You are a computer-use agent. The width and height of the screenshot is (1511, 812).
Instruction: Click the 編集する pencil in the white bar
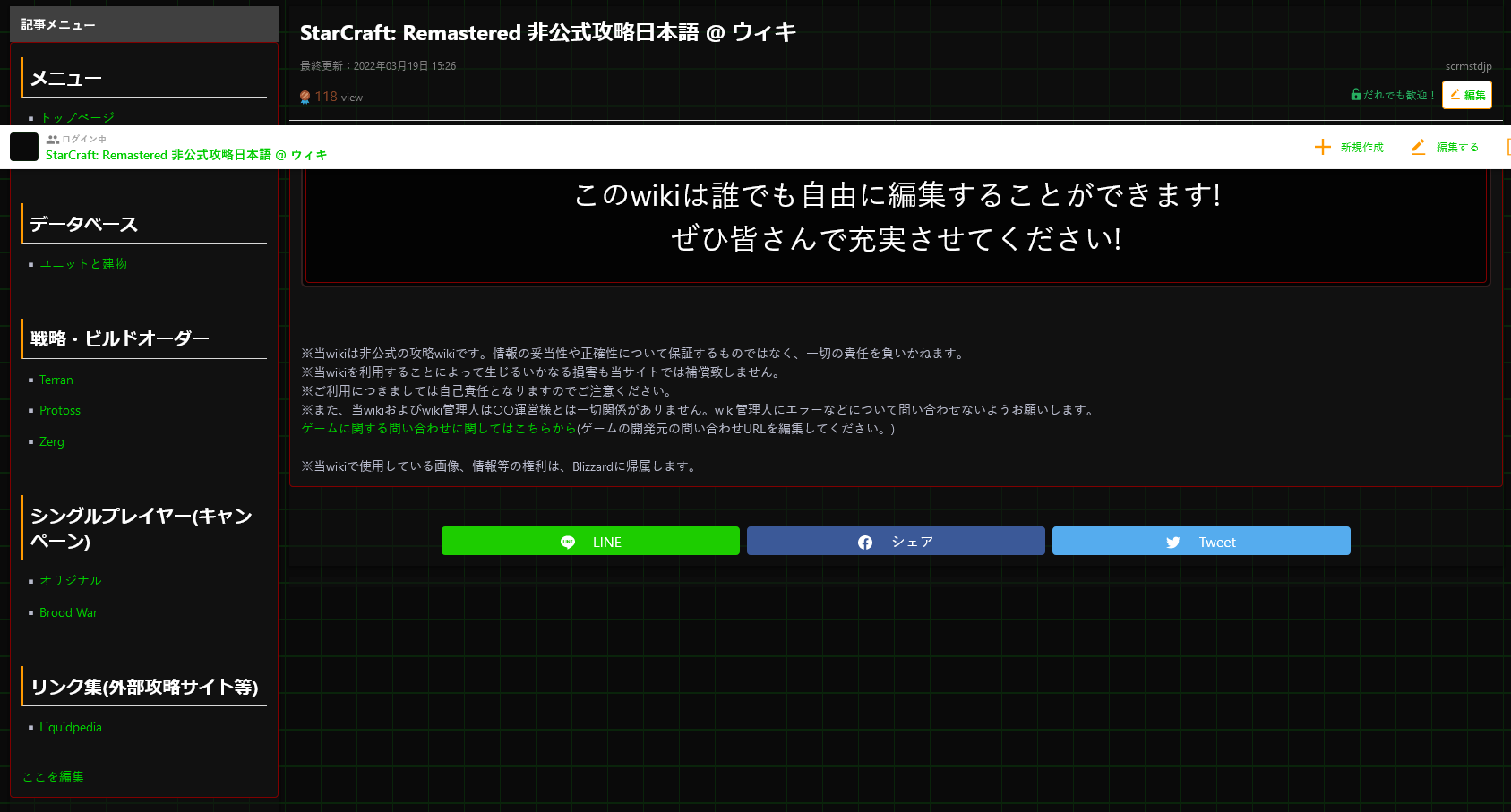pyautogui.click(x=1418, y=147)
